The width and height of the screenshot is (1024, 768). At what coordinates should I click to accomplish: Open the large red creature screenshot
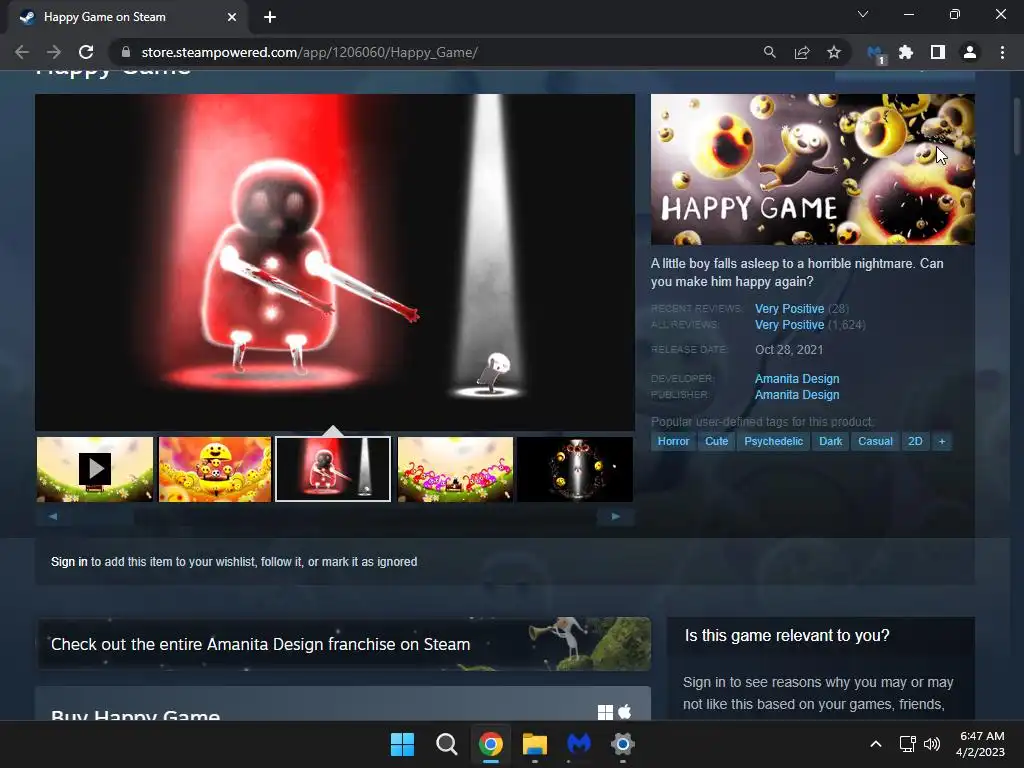335,263
